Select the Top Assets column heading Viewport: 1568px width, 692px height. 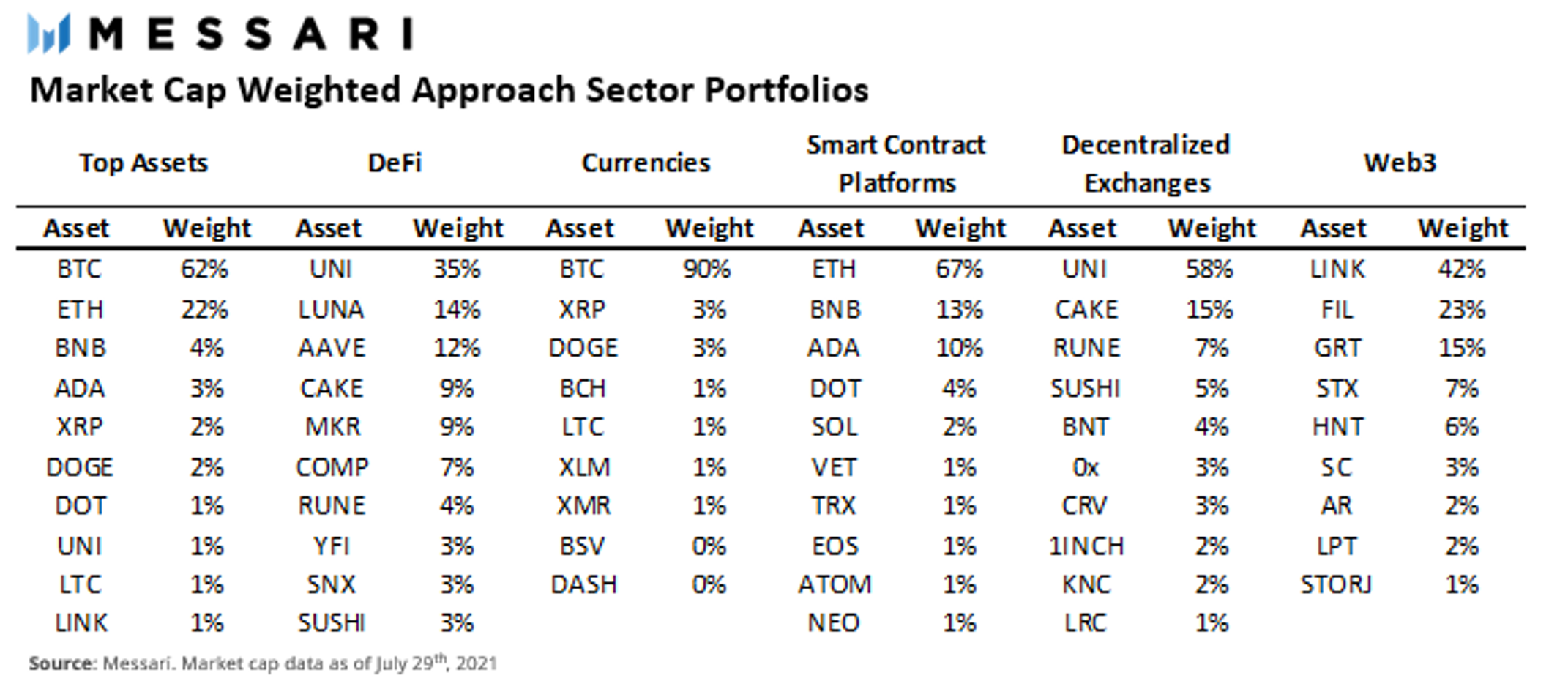tap(143, 163)
